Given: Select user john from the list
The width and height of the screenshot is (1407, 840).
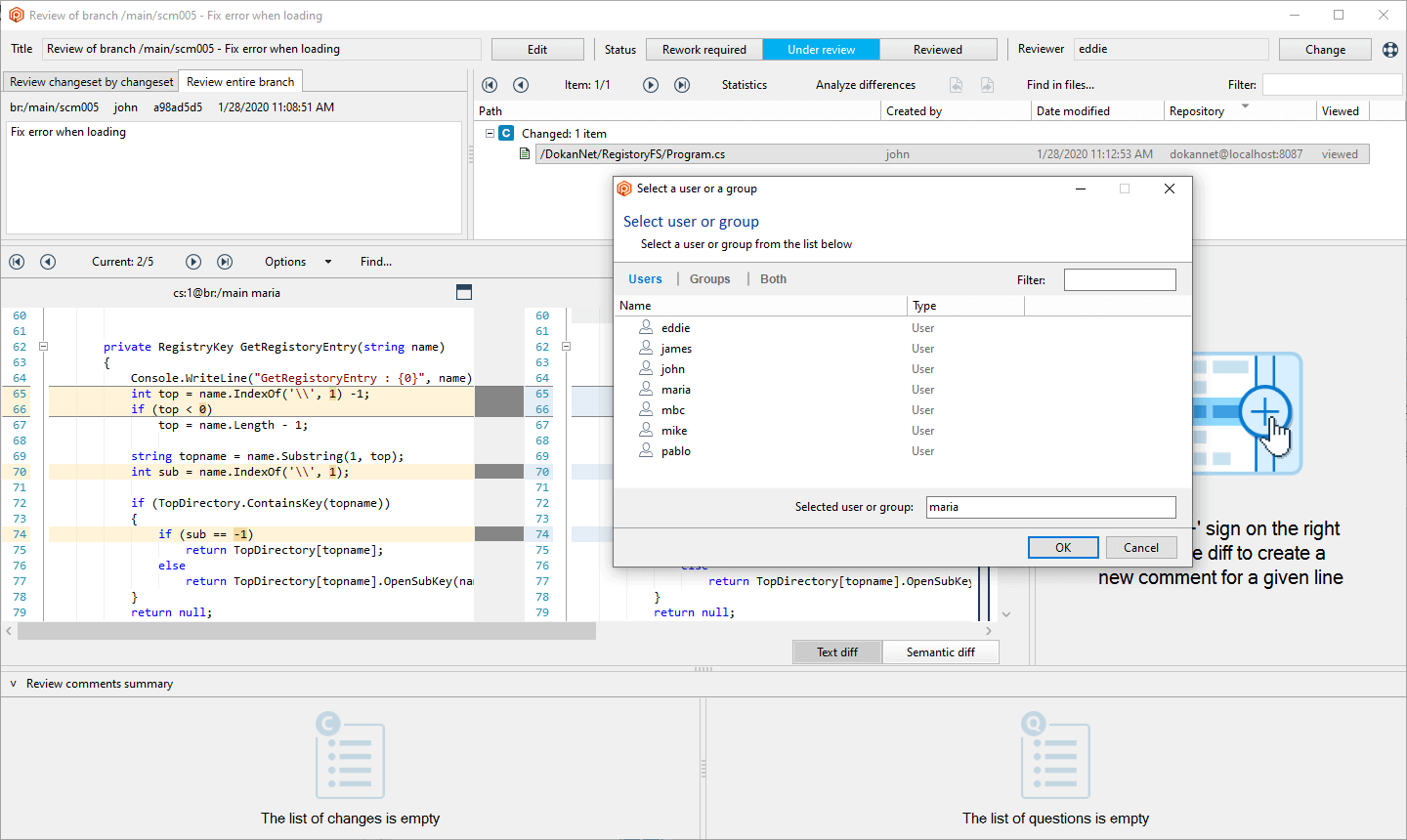Looking at the screenshot, I should click(673, 369).
